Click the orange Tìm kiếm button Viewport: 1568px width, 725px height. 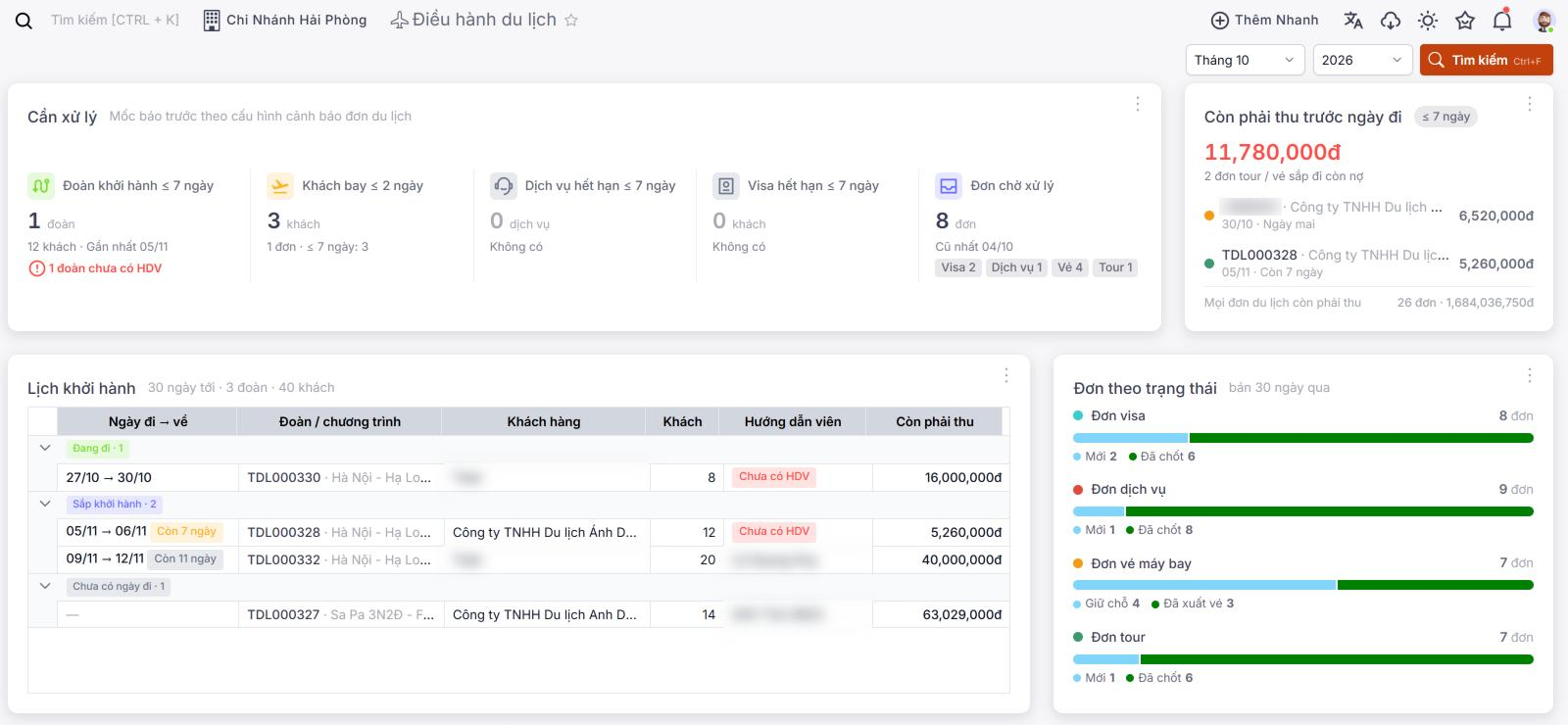(x=1486, y=60)
